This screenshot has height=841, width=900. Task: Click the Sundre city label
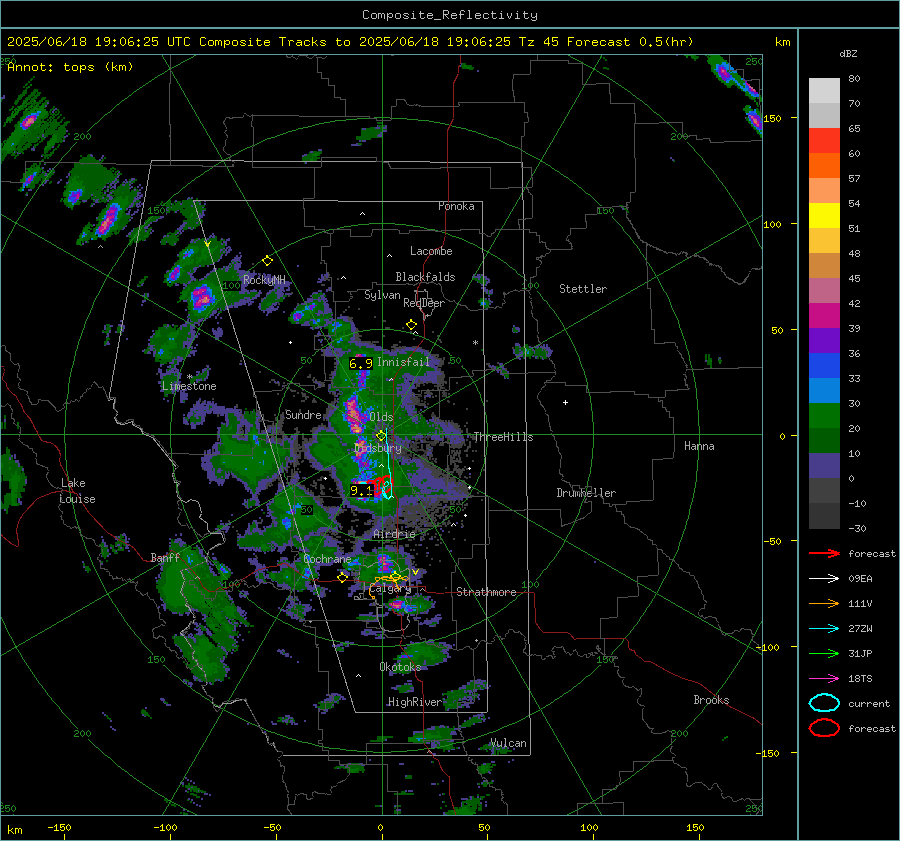(303, 415)
